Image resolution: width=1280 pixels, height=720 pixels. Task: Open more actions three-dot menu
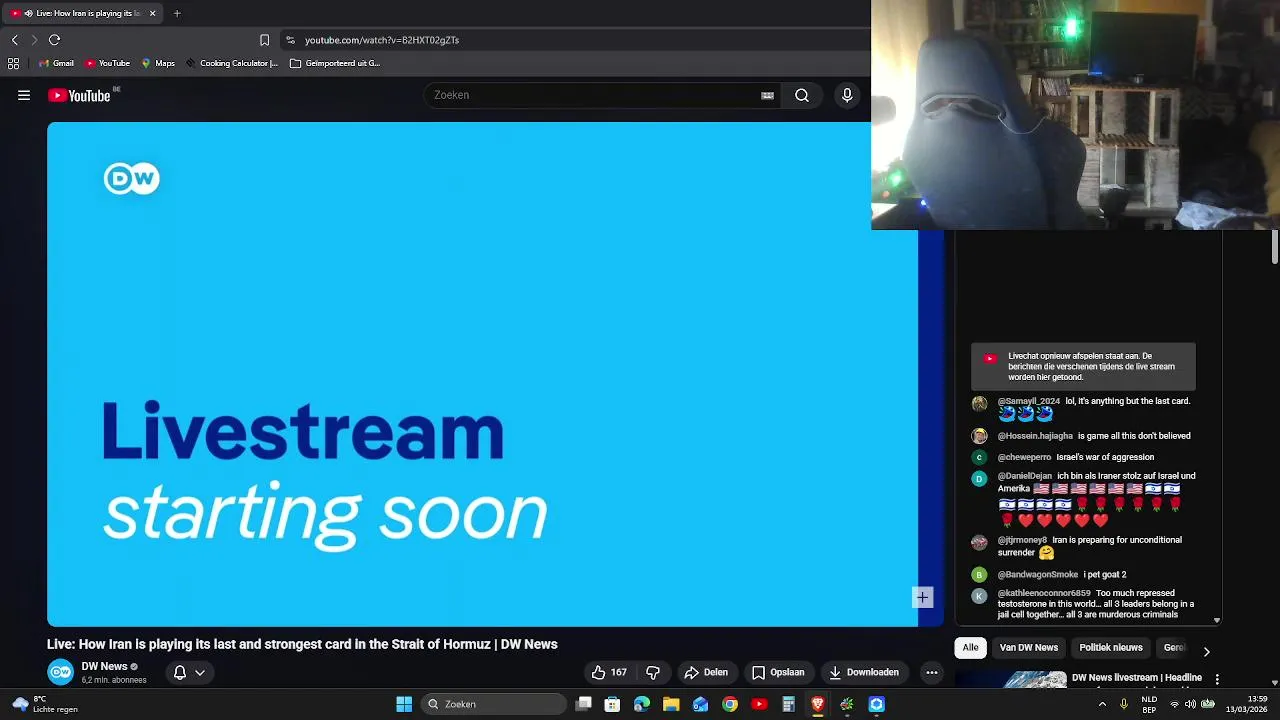point(932,672)
